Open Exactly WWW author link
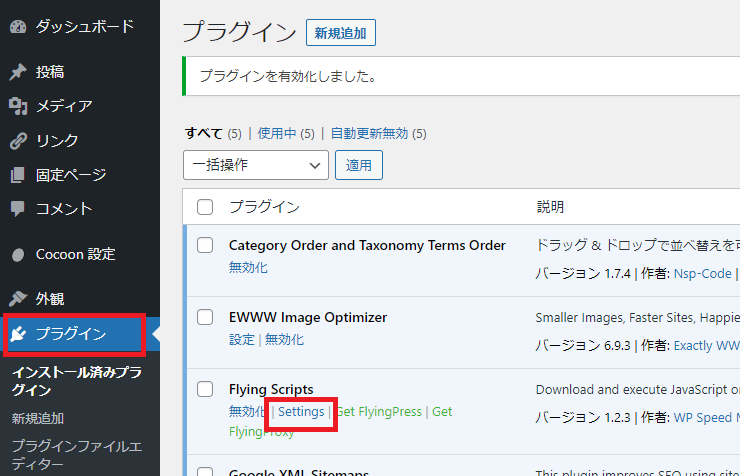Screen dimensions: 740x476 (x=706, y=346)
